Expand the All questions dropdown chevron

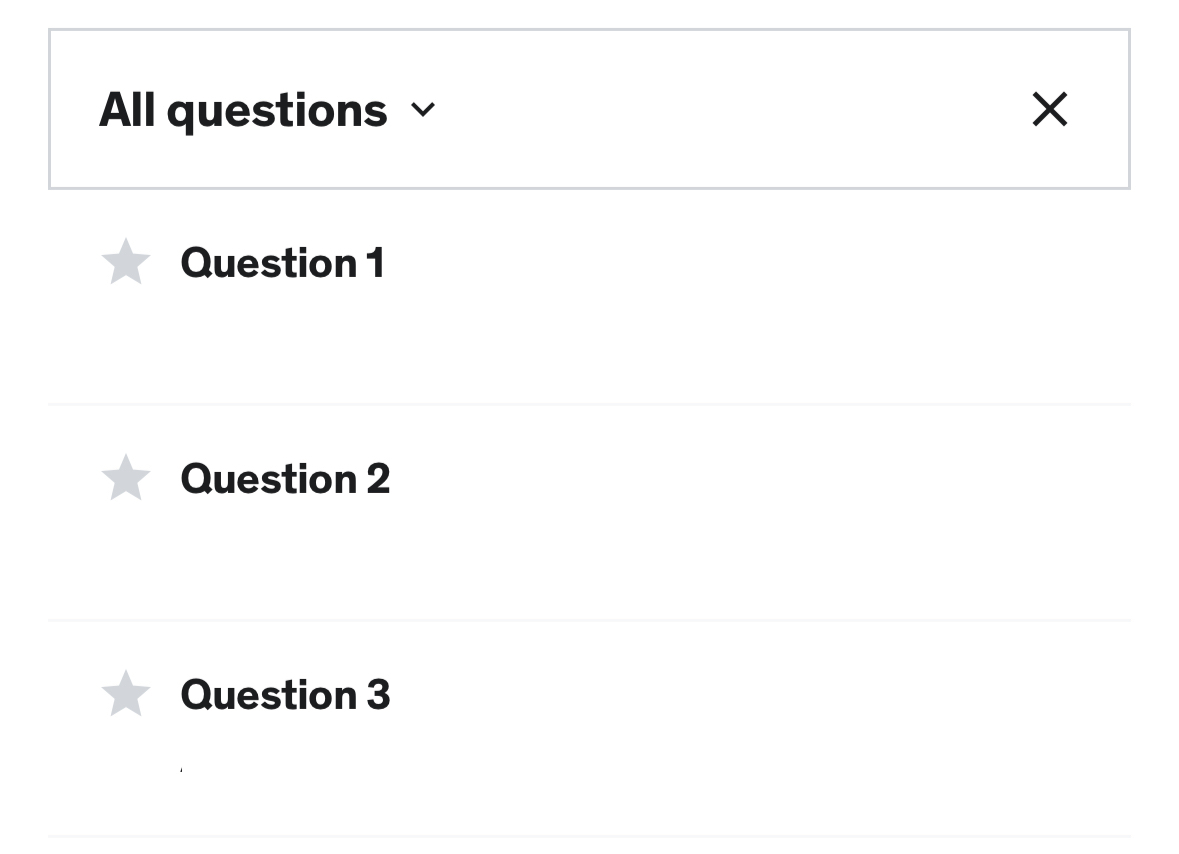(x=423, y=110)
